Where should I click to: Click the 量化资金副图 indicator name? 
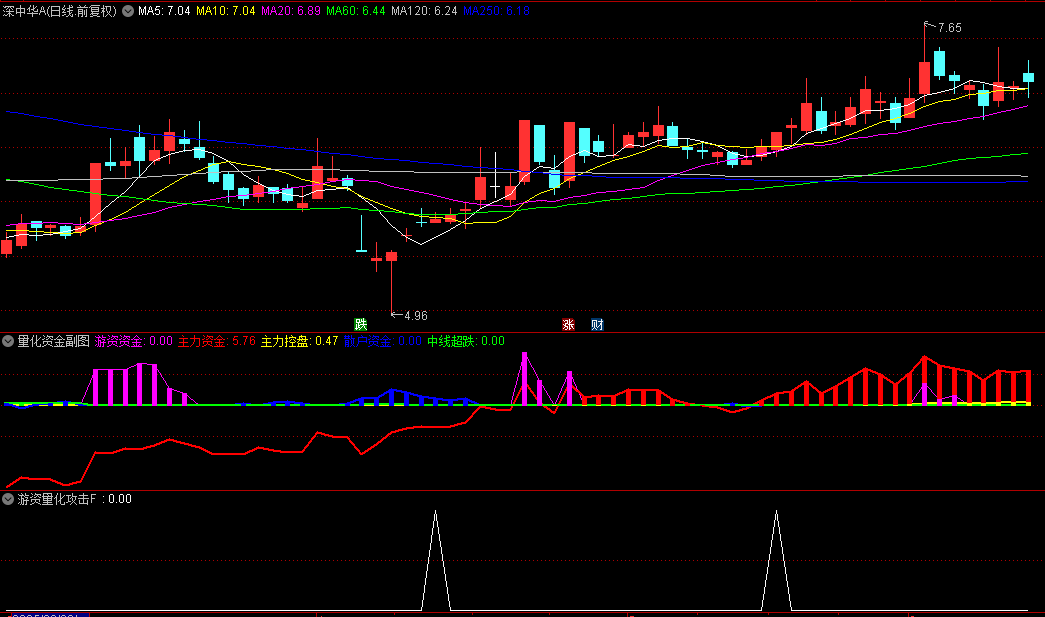point(53,341)
